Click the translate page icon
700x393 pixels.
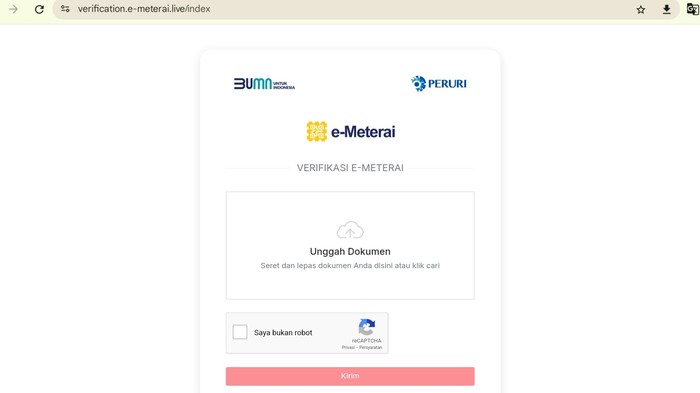click(692, 9)
